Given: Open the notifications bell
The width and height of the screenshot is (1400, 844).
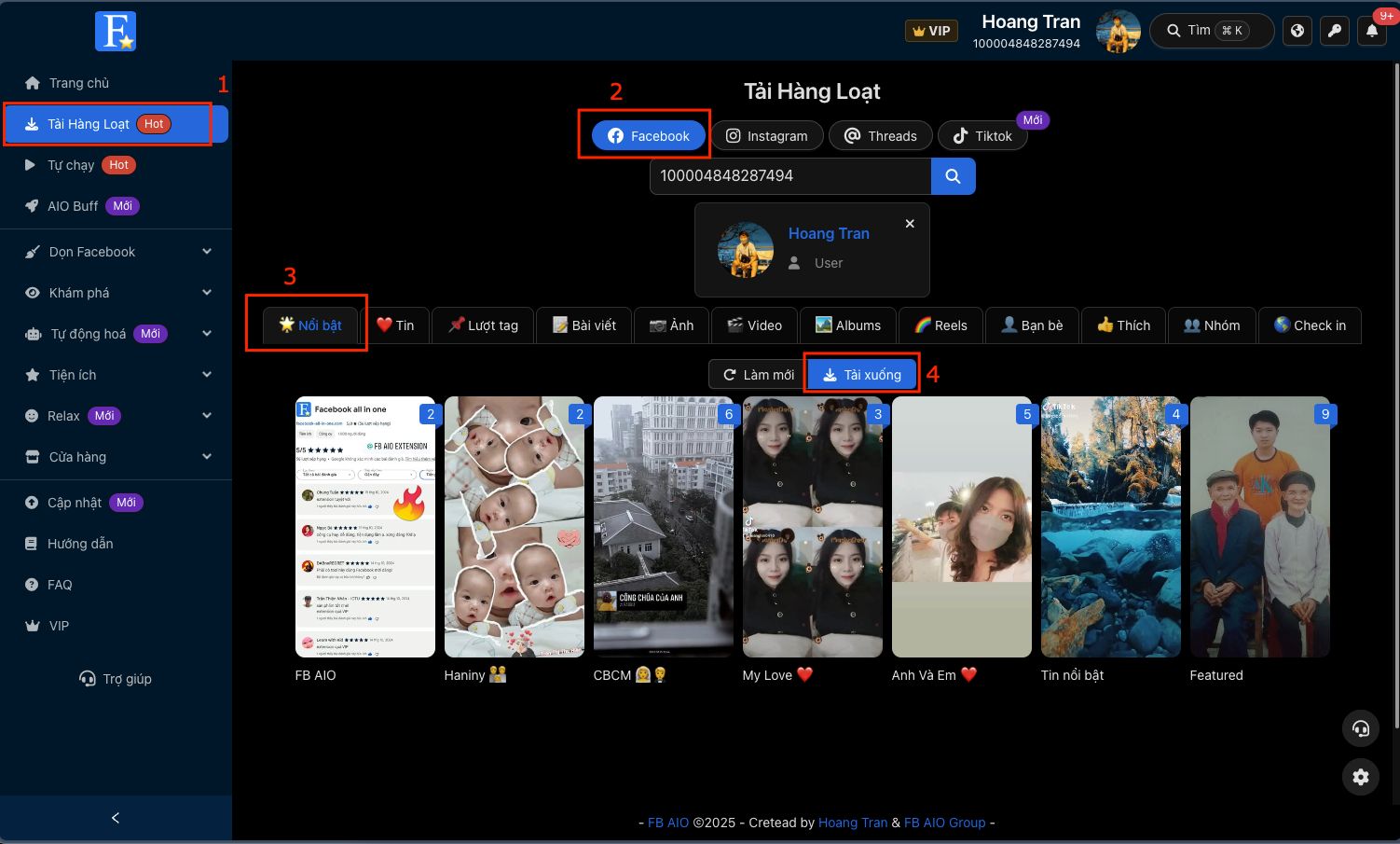Looking at the screenshot, I should pyautogui.click(x=1372, y=31).
